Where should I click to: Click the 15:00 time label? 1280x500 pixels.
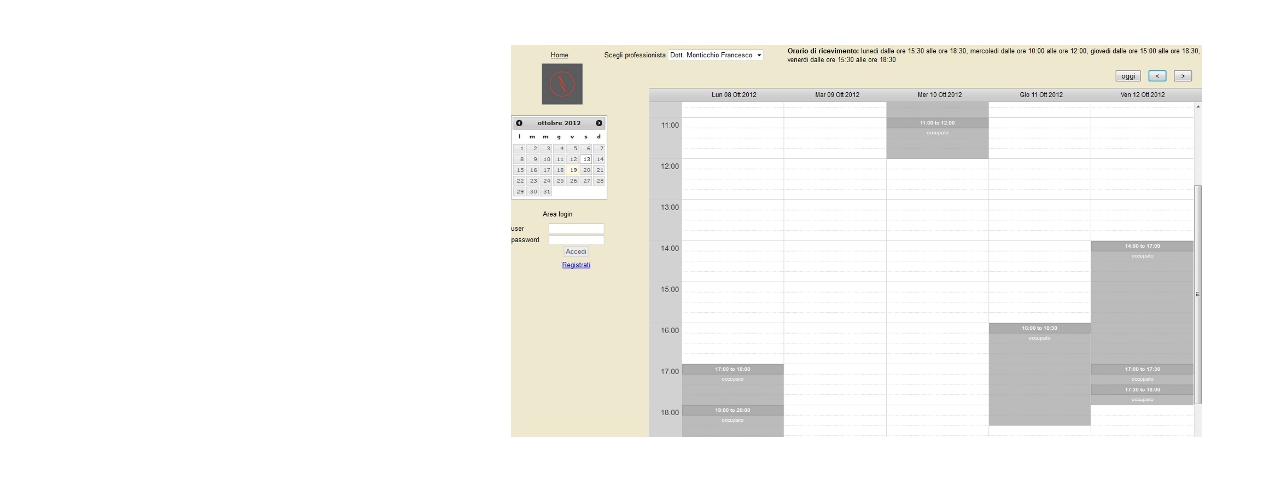pyautogui.click(x=669, y=289)
